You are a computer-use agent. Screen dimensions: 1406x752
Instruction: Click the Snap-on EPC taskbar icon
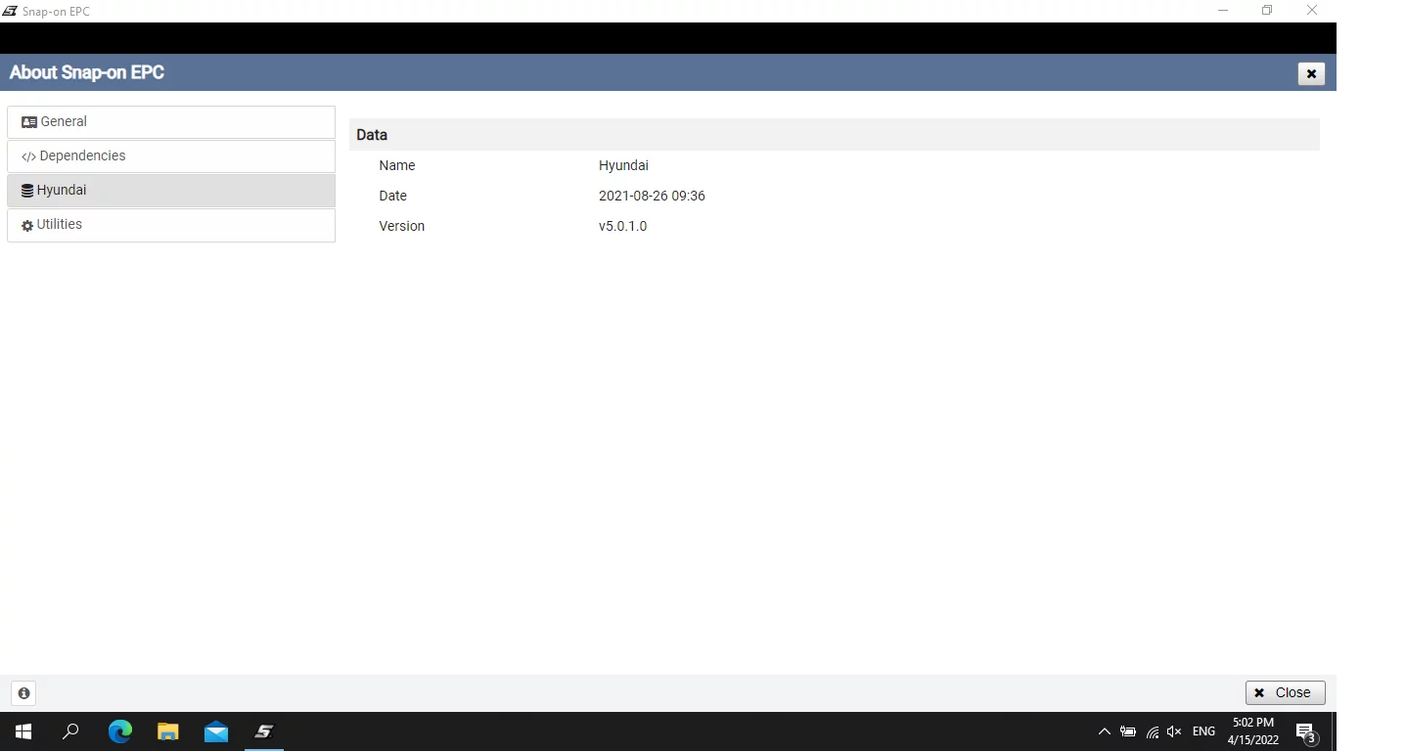(x=264, y=732)
